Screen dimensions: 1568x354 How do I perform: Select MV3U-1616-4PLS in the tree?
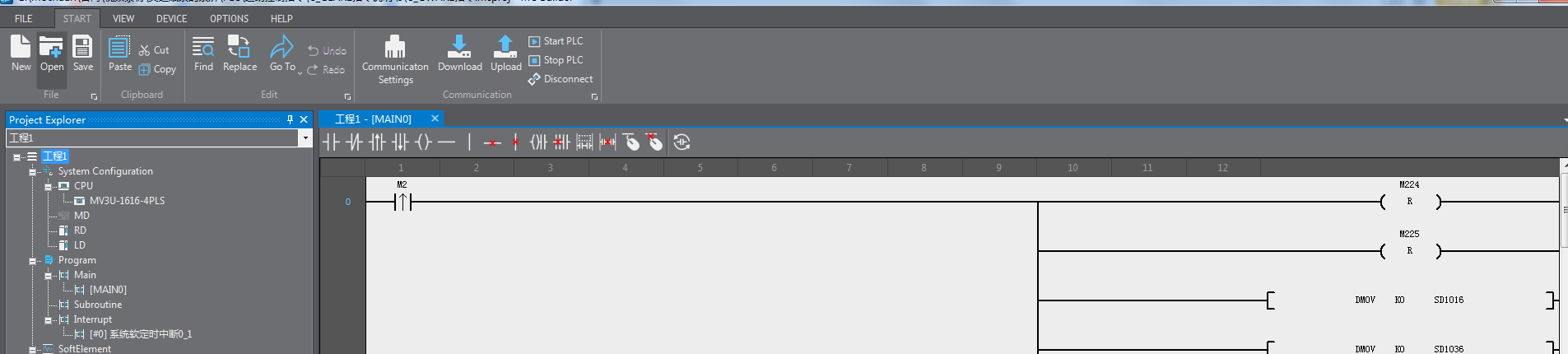[127, 201]
